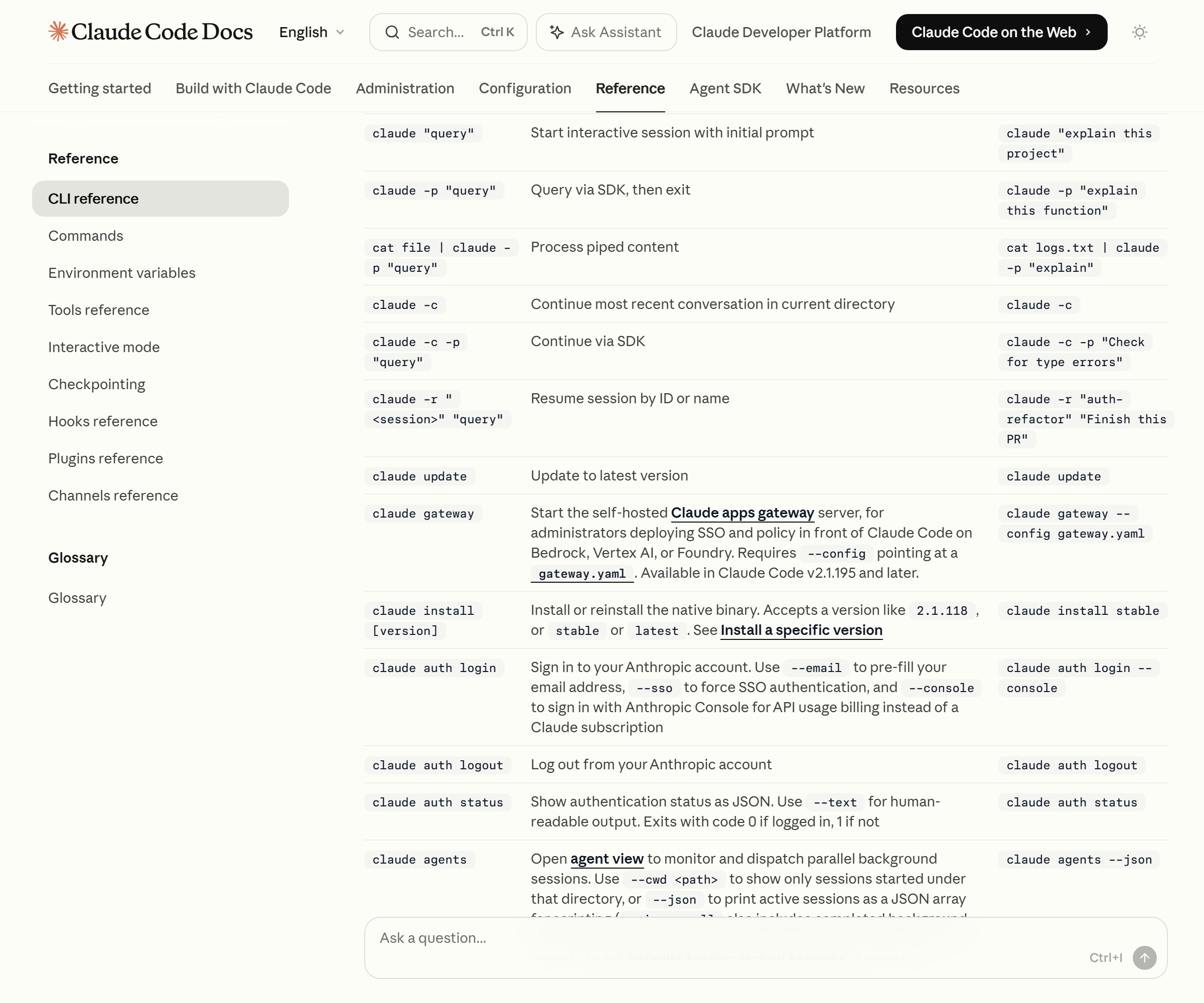Click the Glossary sidebar section heading
1204x1003 pixels.
[x=78, y=558]
